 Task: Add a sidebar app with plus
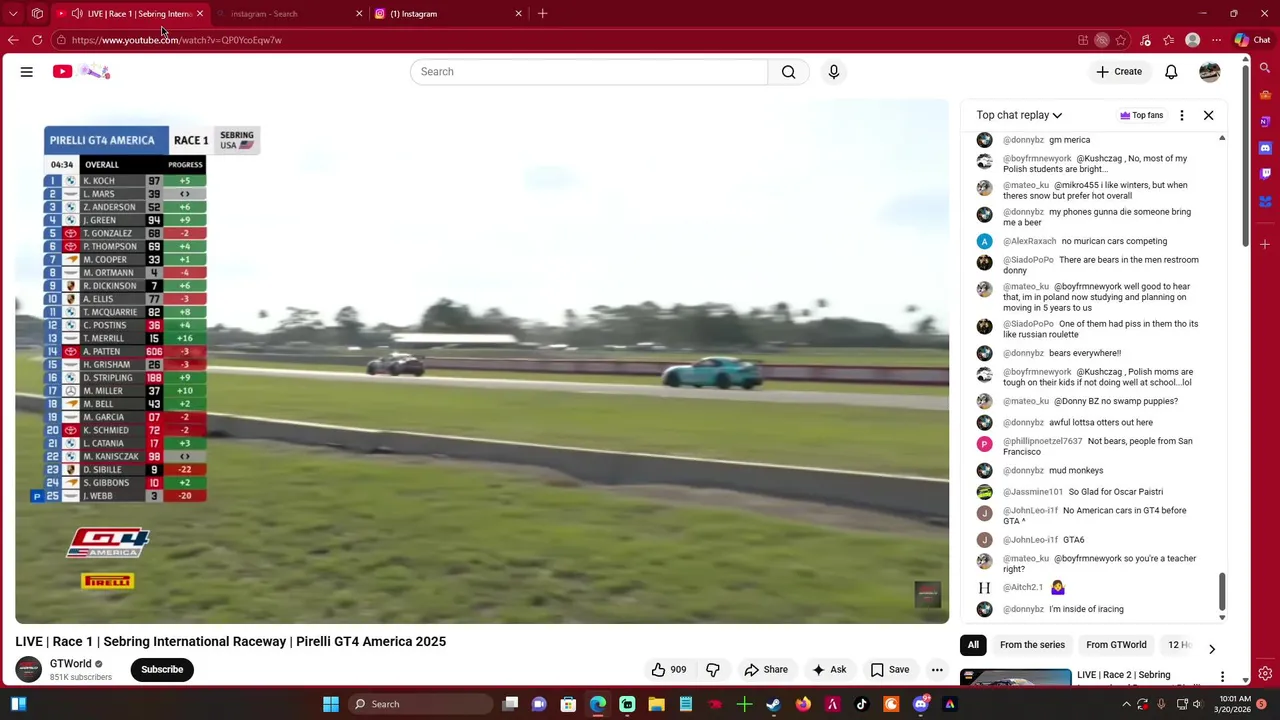pyautogui.click(x=1265, y=244)
